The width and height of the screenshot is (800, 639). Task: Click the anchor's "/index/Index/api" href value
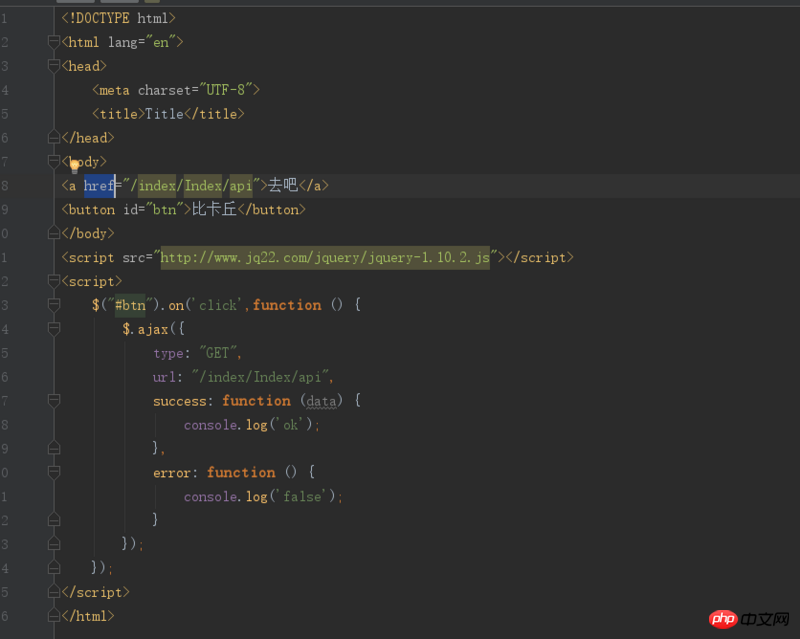(x=191, y=186)
